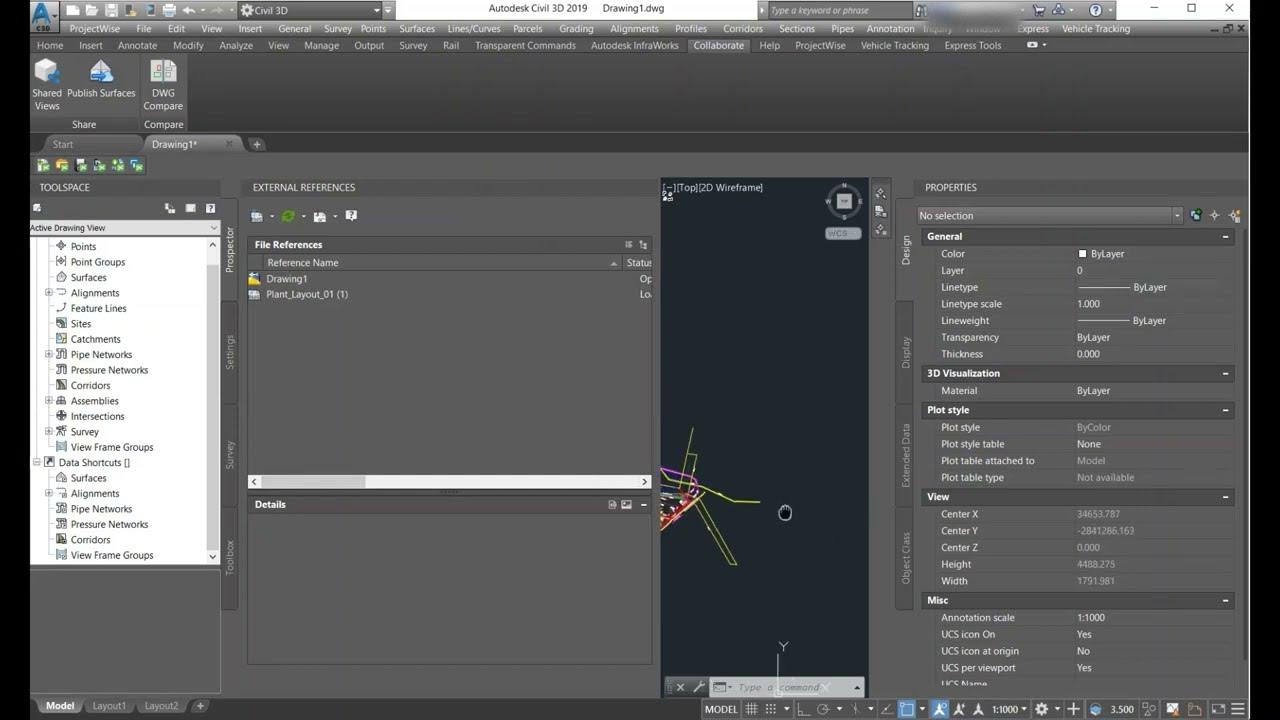Expand the Alignments node under Active Drawing View
Viewport: 1280px width, 720px height.
(x=48, y=293)
